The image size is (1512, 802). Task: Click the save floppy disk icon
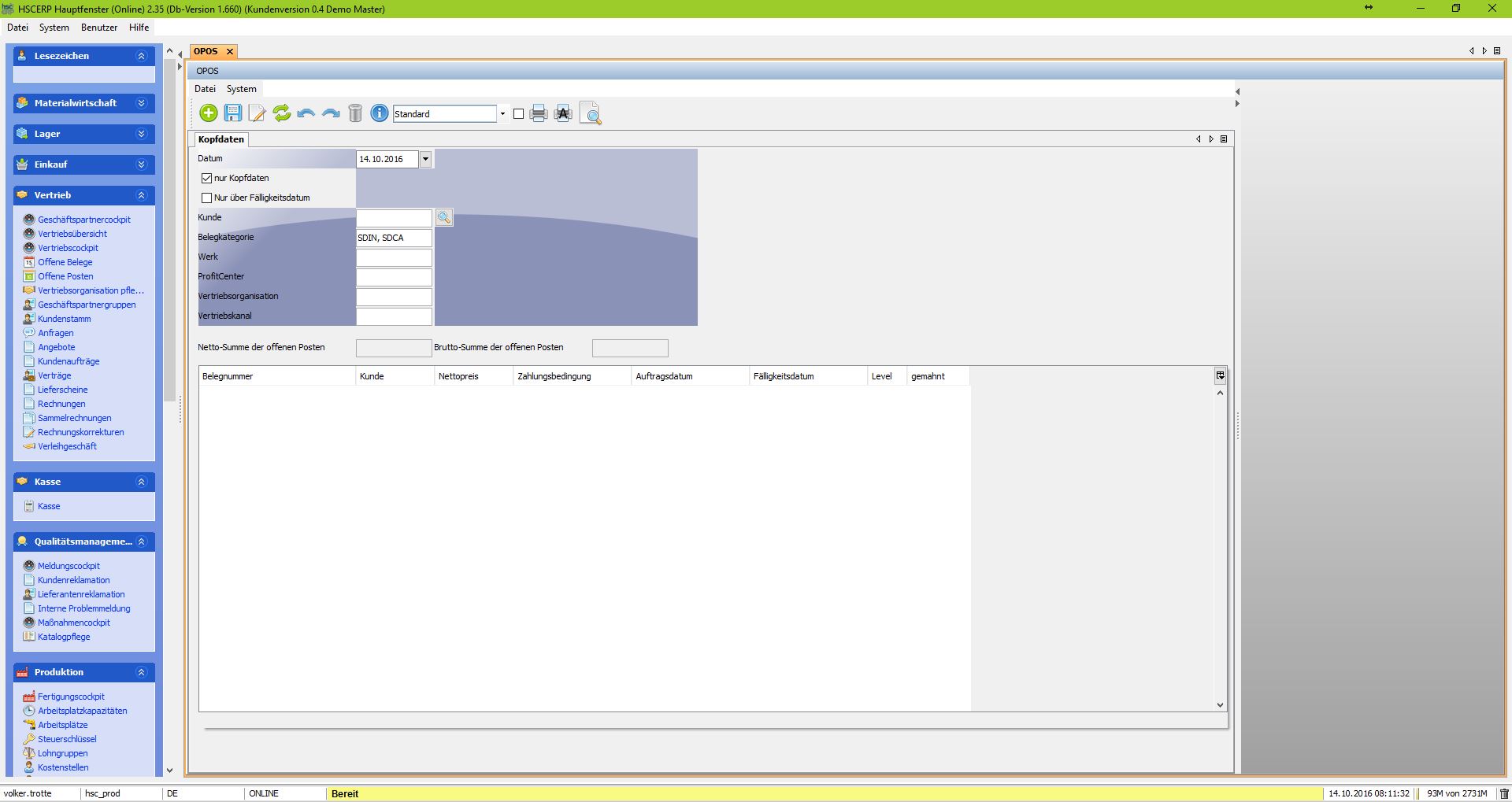[x=233, y=113]
